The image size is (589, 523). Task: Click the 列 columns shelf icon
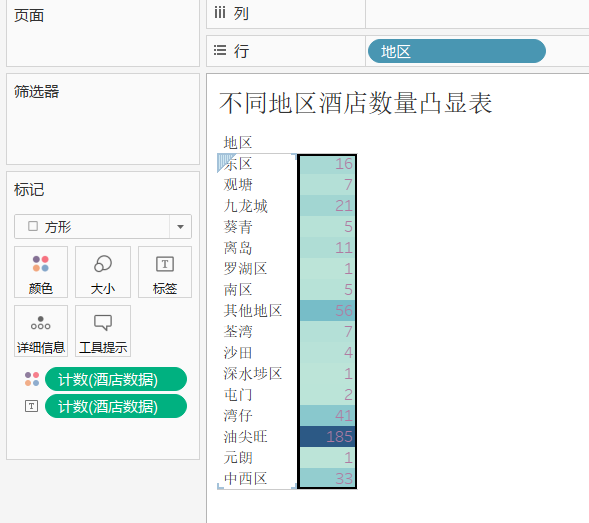220,13
